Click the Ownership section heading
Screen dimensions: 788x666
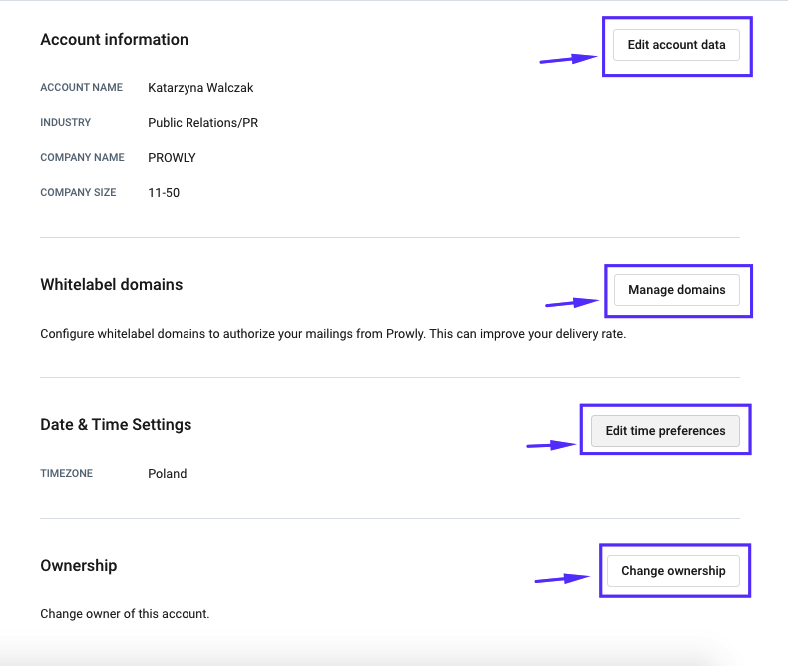(x=78, y=565)
